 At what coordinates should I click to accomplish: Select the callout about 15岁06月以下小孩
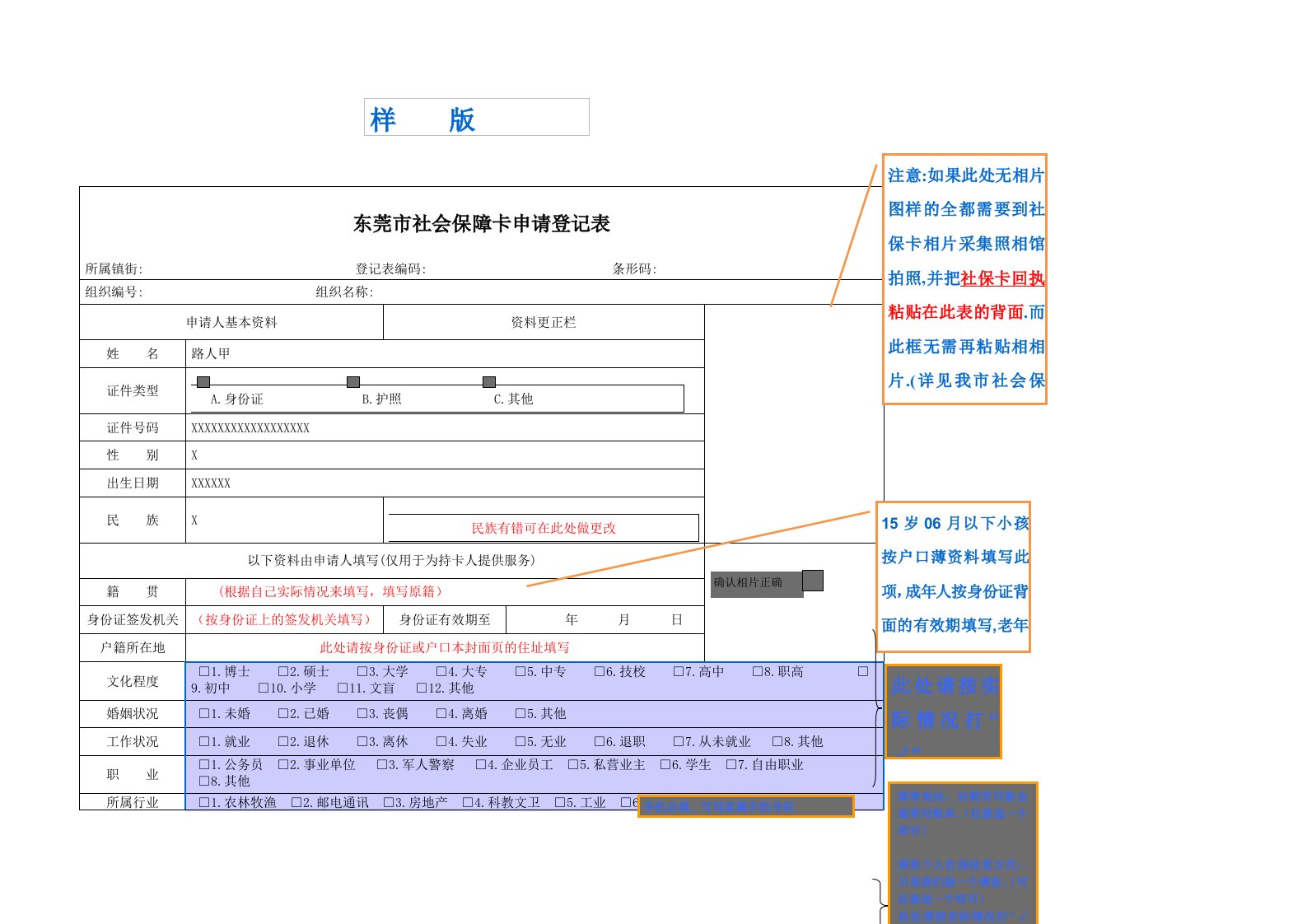953,576
